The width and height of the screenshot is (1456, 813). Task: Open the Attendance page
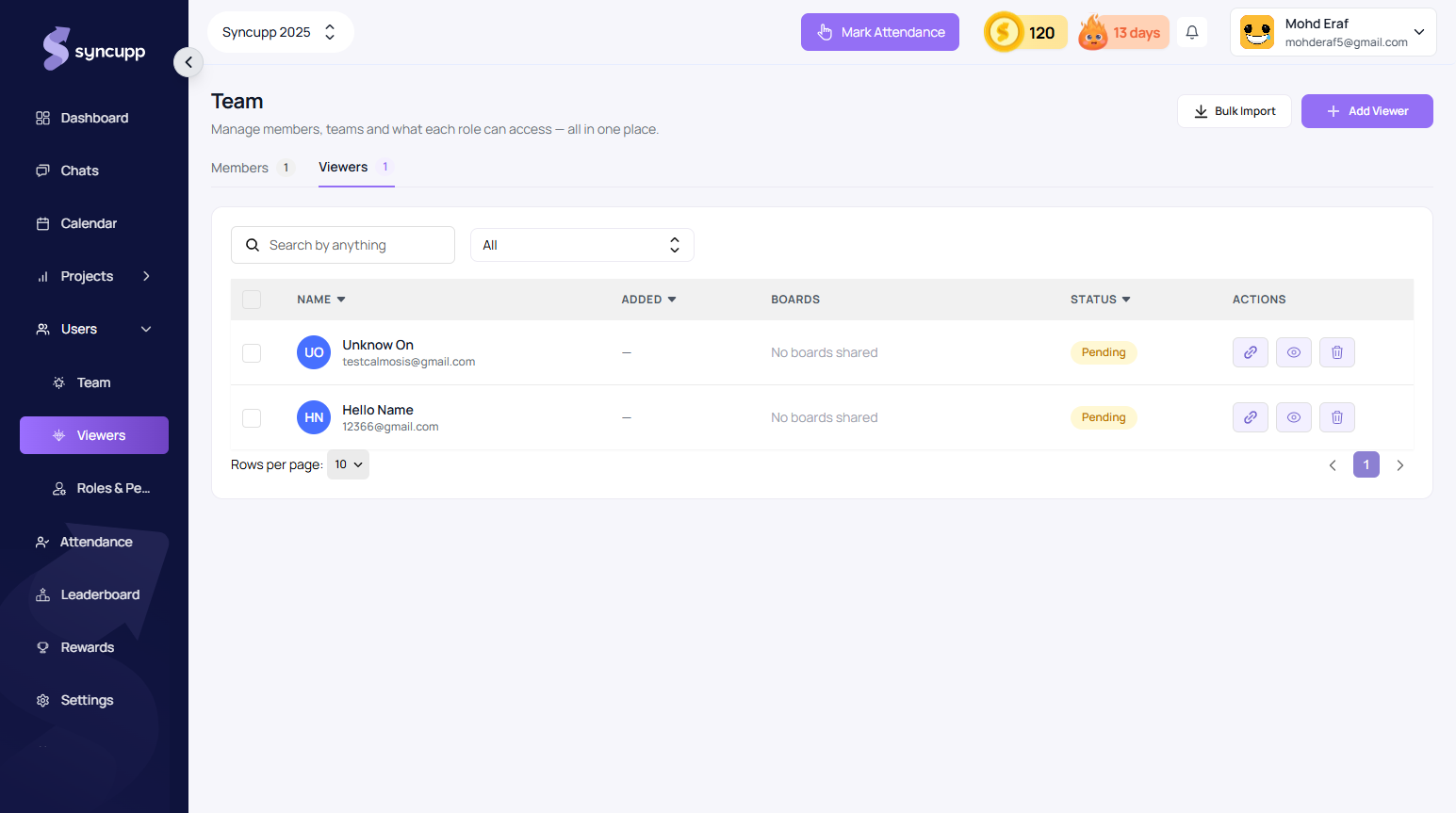[96, 542]
